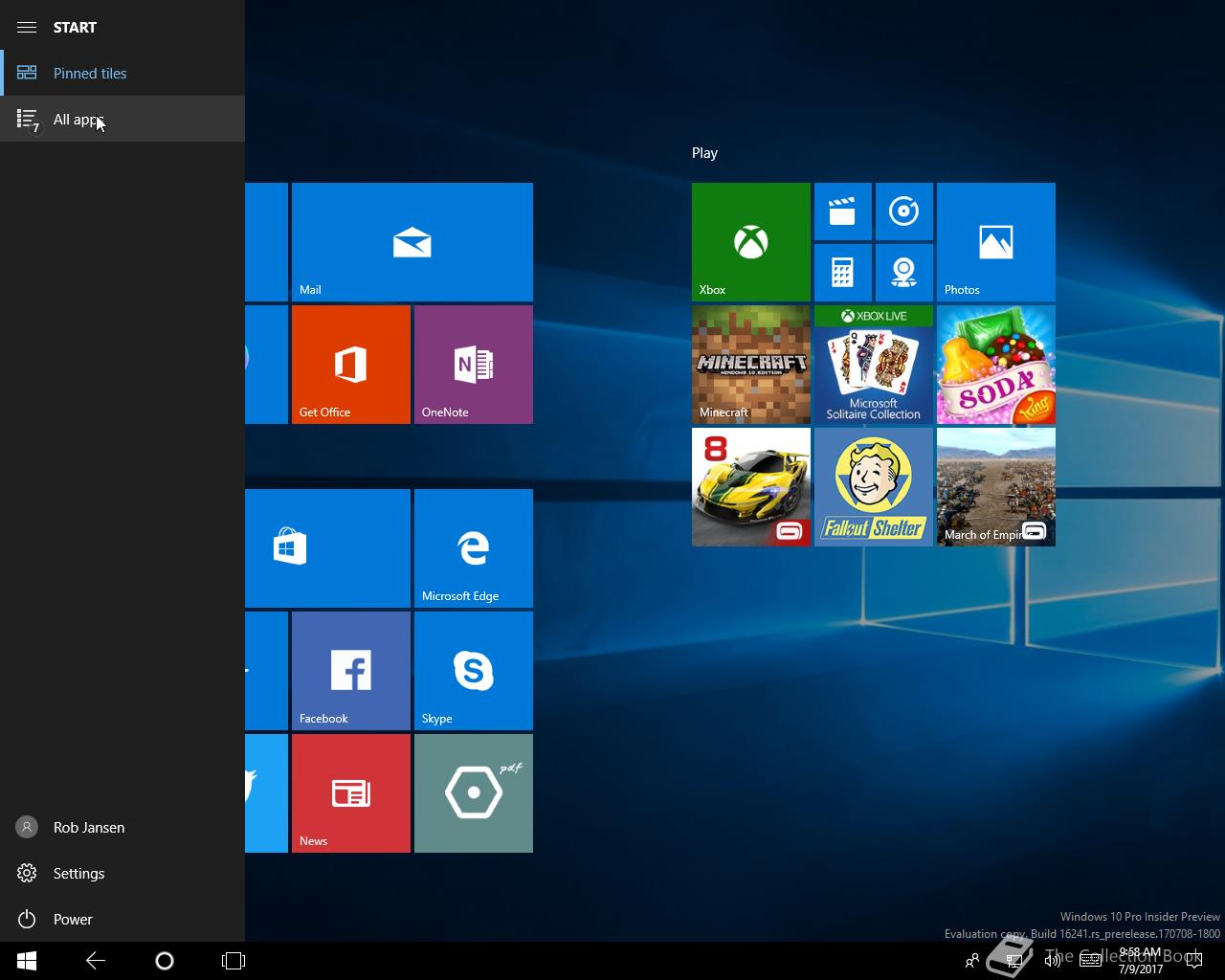Launch the Skype tile
Image resolution: width=1225 pixels, height=980 pixels.
[474, 671]
